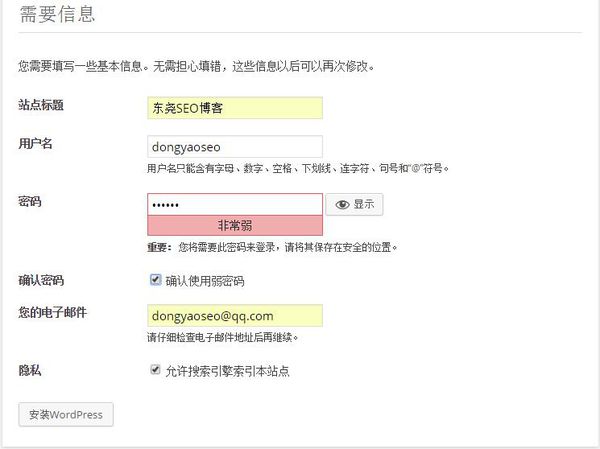Image resolution: width=600 pixels, height=449 pixels.
Task: Select the email field dongyaoseo@qq.com
Action: click(x=234, y=316)
